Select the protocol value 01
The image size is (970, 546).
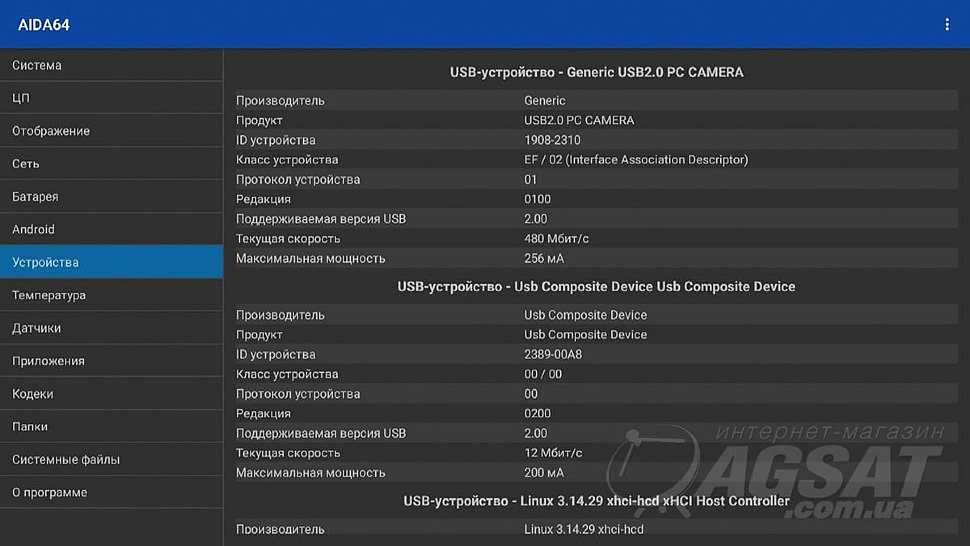(530, 179)
